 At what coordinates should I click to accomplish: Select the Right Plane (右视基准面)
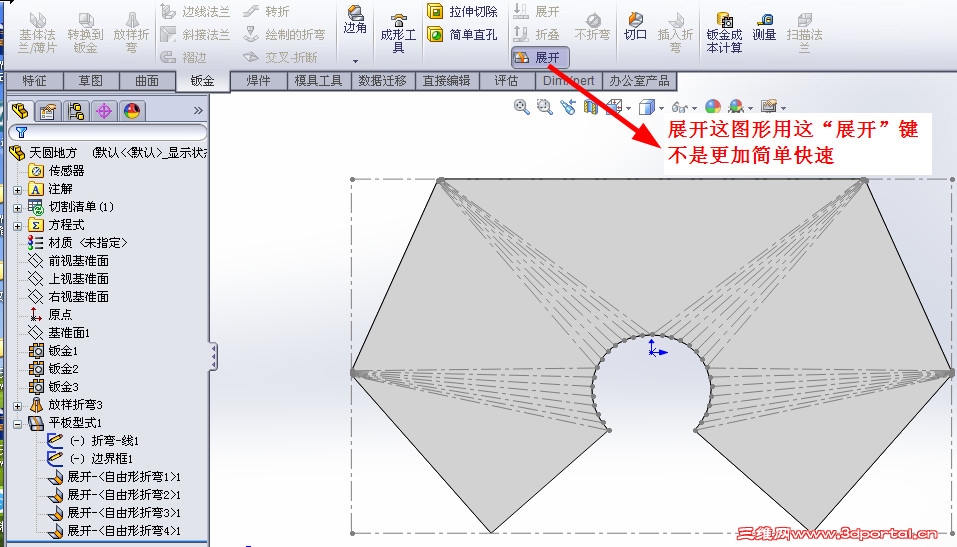pyautogui.click(x=69, y=297)
